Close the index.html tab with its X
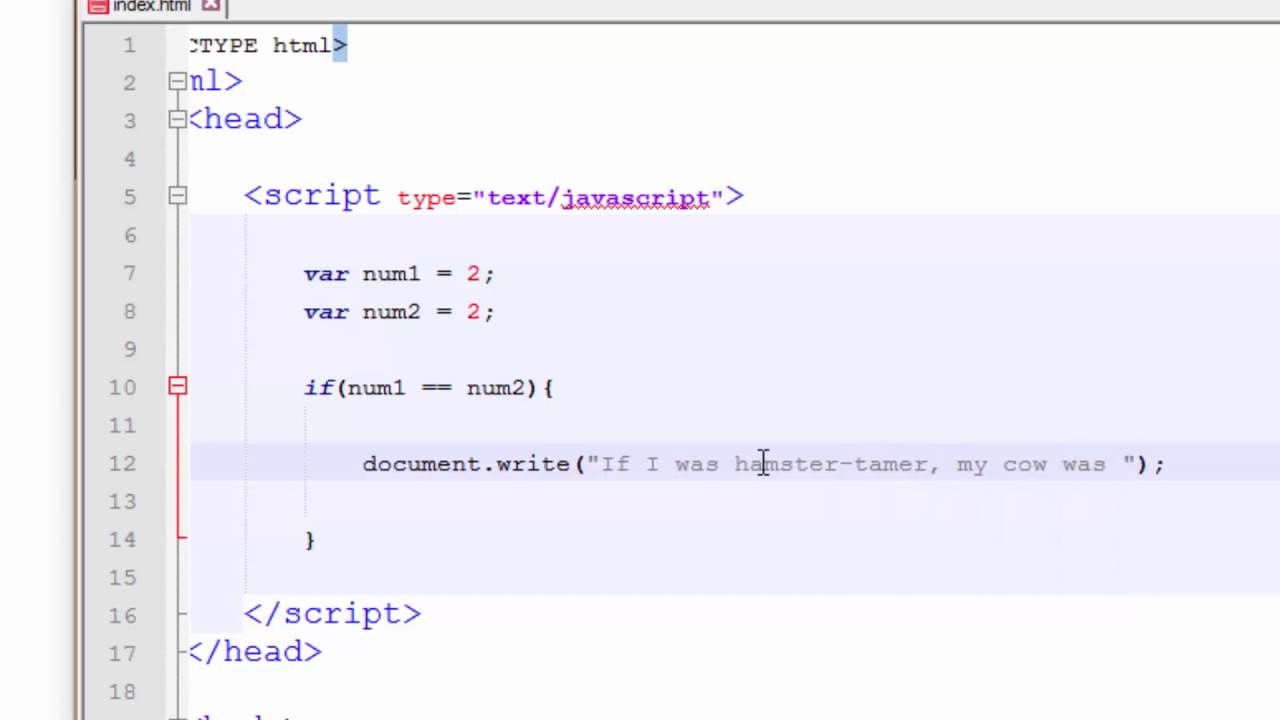Viewport: 1280px width, 720px height. (x=210, y=6)
